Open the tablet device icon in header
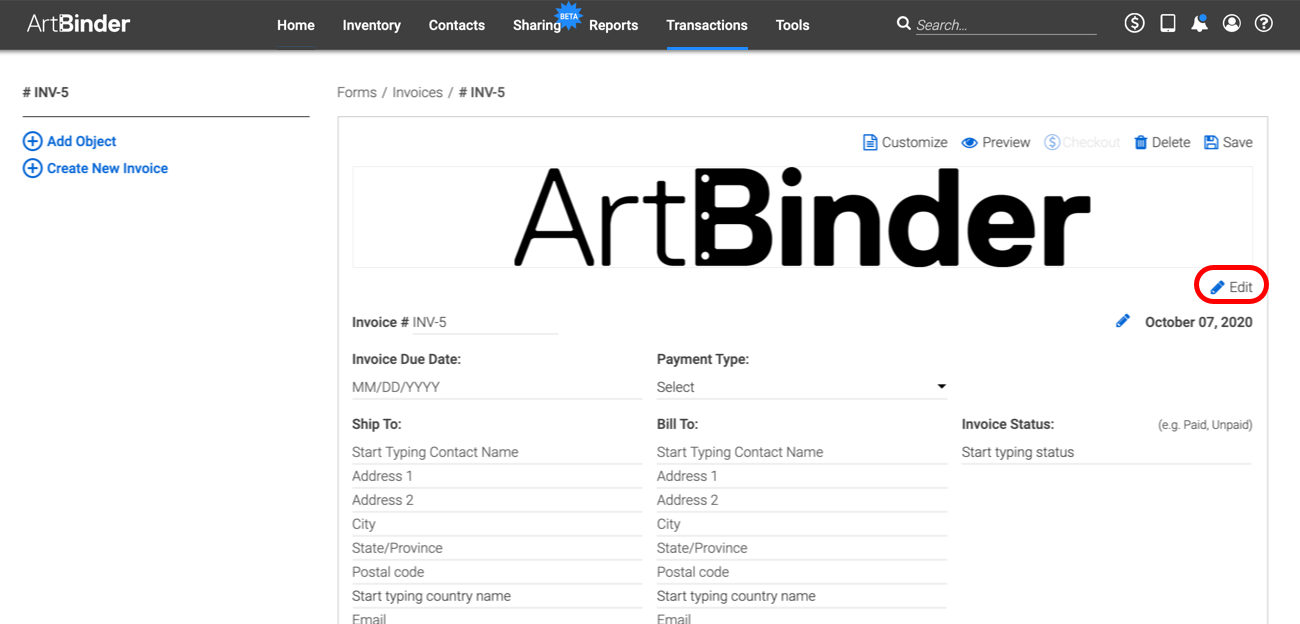 [1167, 23]
